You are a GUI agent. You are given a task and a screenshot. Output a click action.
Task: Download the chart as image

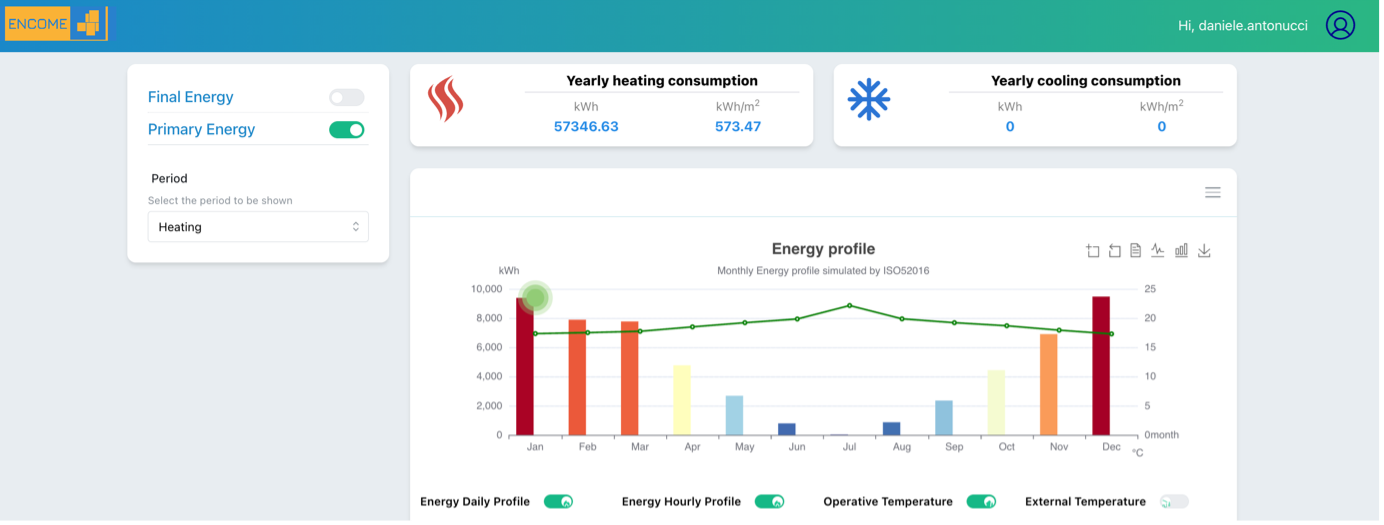(x=1204, y=251)
